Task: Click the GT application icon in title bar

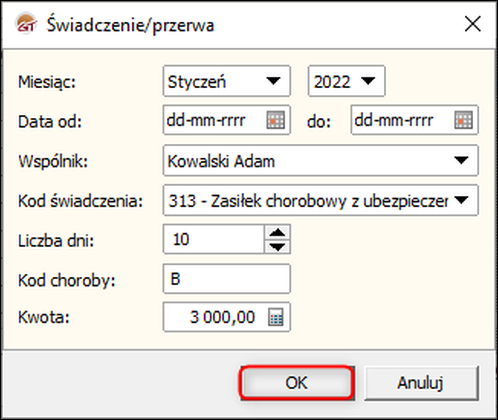Action: [26, 24]
